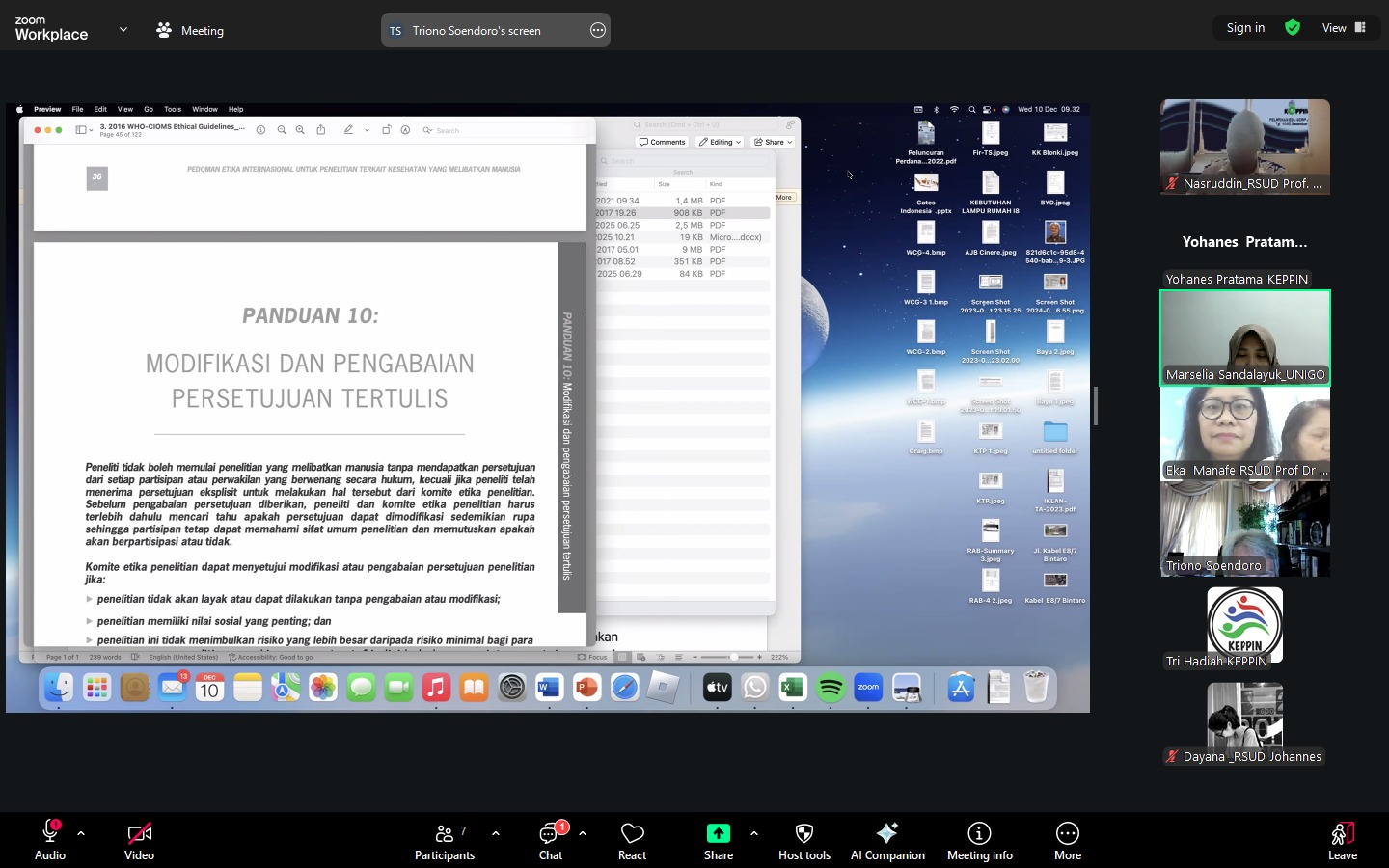The image size is (1389, 868).
Task: Select the Meeting tab
Action: [x=190, y=31]
